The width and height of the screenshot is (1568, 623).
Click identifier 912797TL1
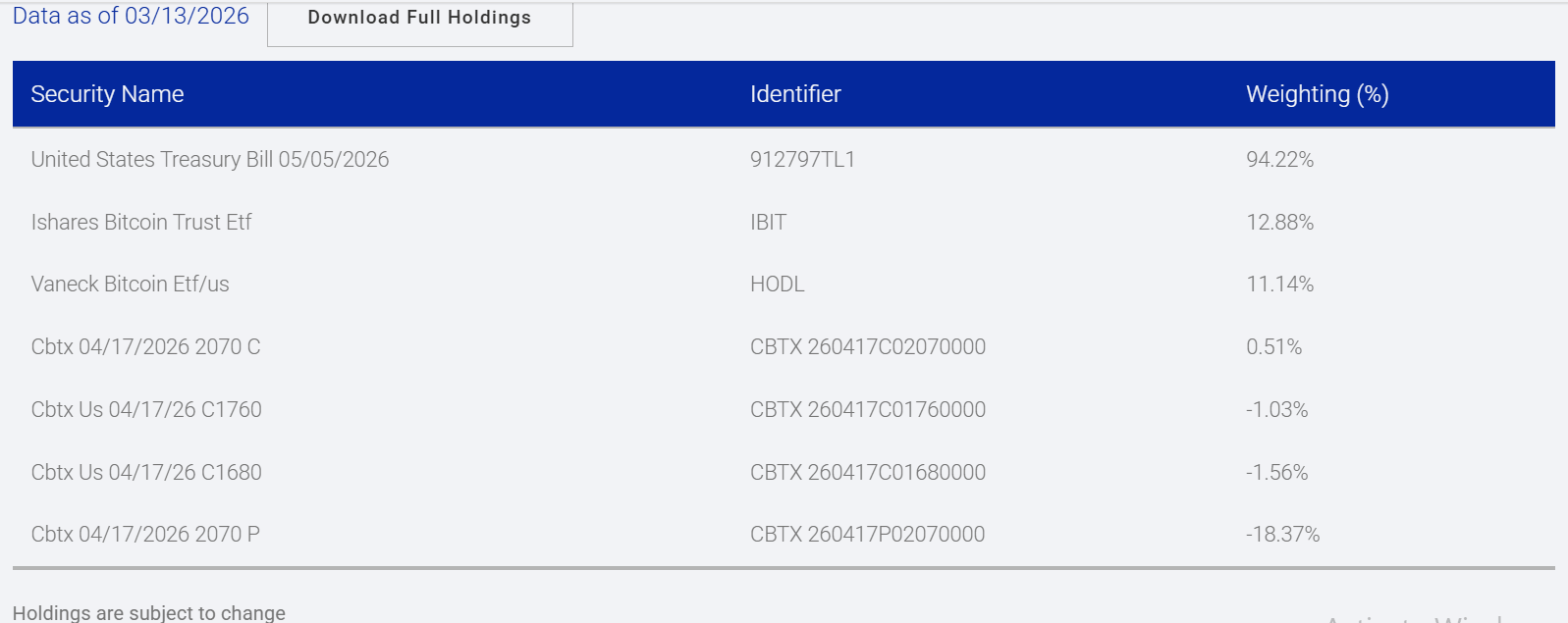click(802, 160)
